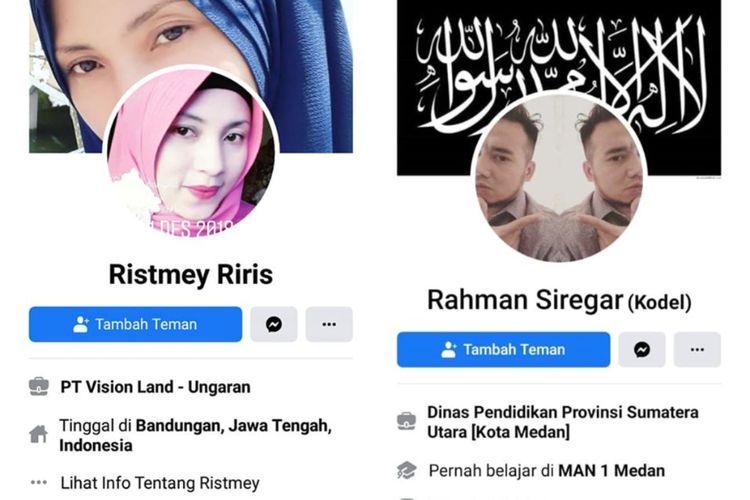Open PT Vision Land - Ungaran workplace link
The height and width of the screenshot is (500, 750).
tap(155, 387)
